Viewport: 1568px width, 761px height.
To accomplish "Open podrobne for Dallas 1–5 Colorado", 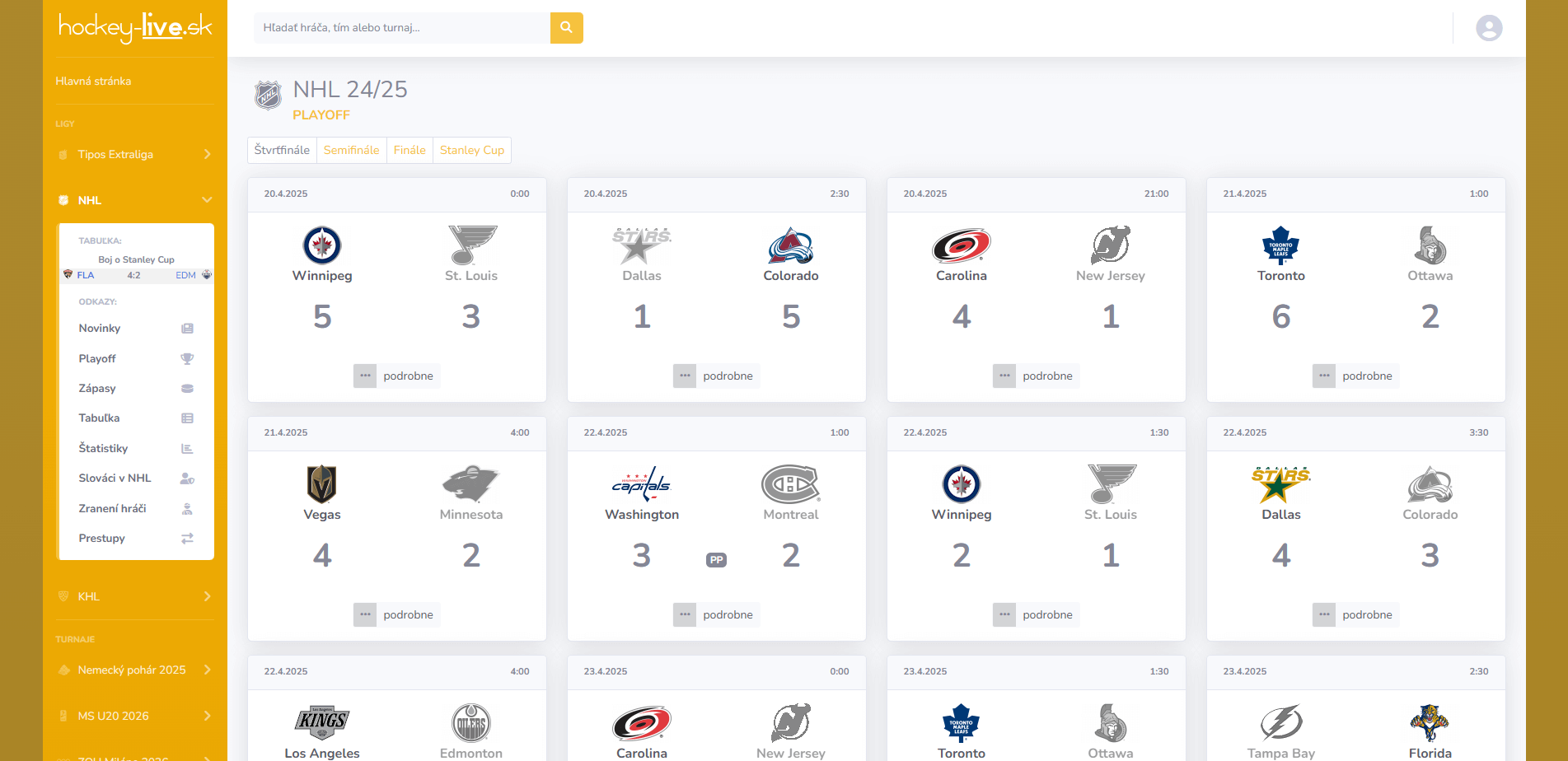I will tap(716, 376).
